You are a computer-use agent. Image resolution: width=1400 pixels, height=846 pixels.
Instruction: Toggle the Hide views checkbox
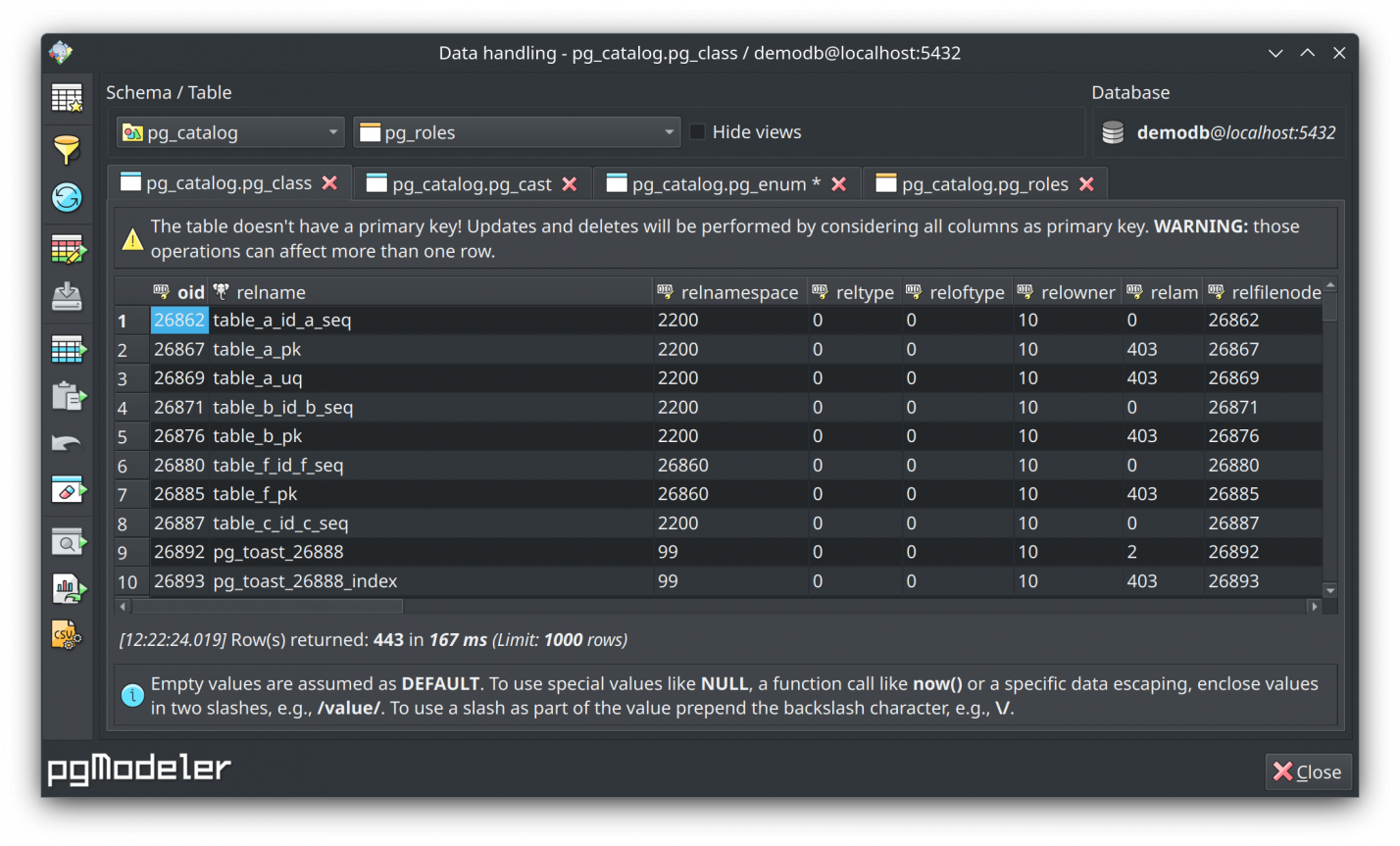click(697, 131)
